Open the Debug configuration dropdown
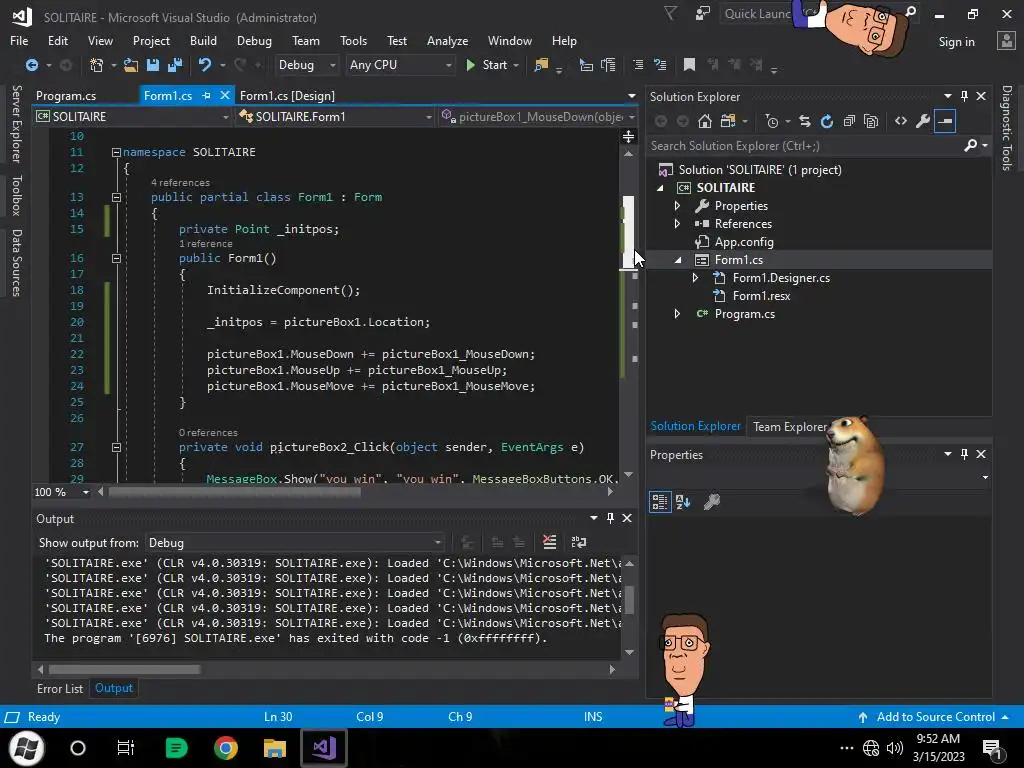This screenshot has height=768, width=1024. tap(332, 65)
